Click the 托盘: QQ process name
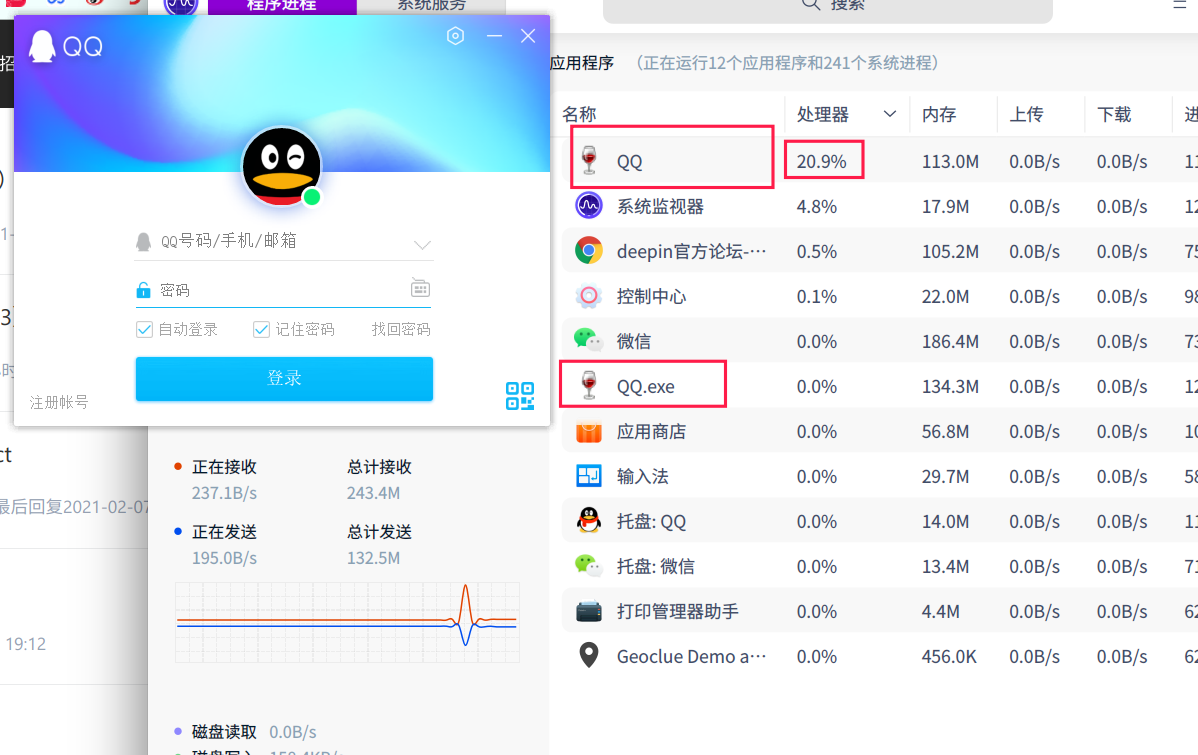The width and height of the screenshot is (1198, 755). click(x=652, y=522)
